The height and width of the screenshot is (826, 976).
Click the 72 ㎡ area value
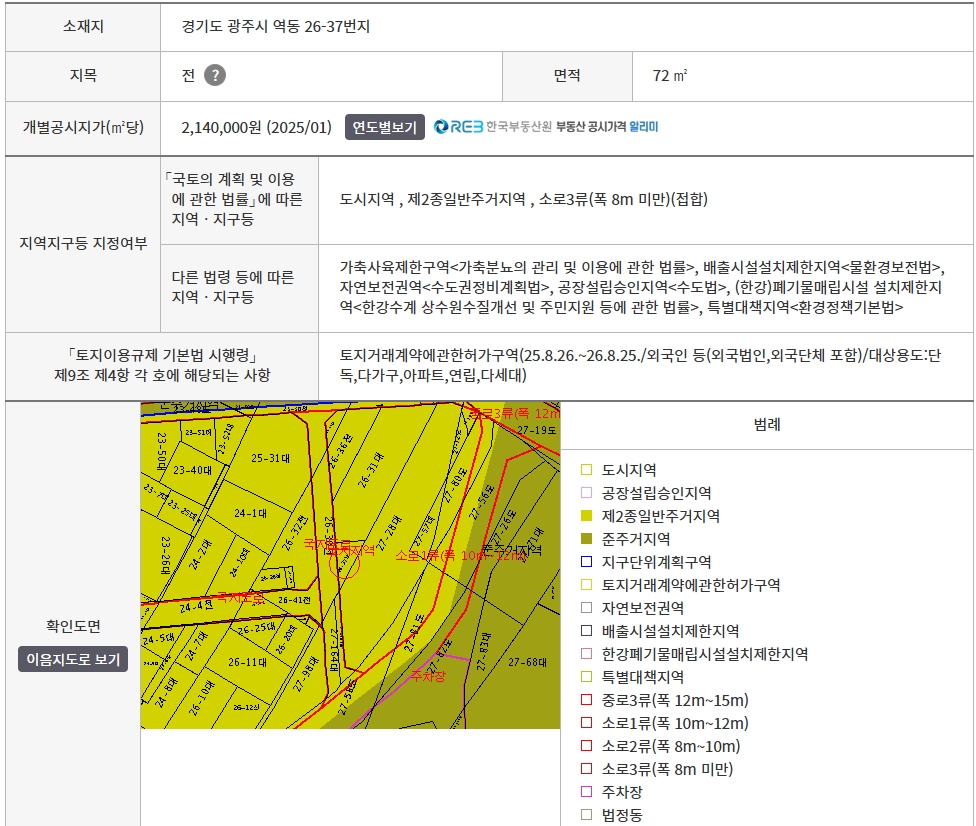[x=670, y=75]
